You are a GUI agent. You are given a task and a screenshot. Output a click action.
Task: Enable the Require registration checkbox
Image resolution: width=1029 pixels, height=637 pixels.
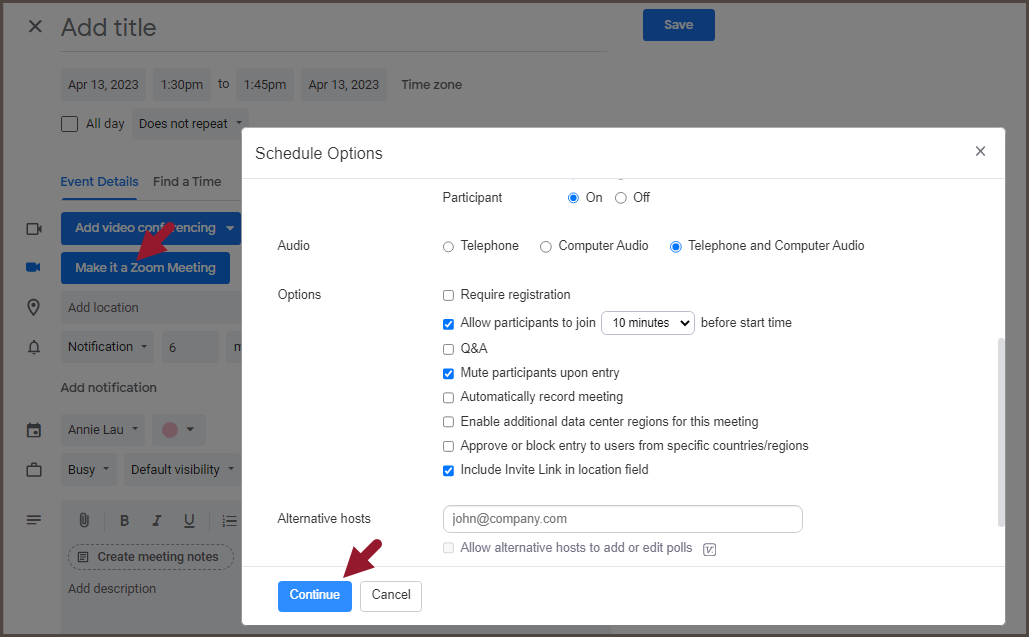pyautogui.click(x=448, y=295)
